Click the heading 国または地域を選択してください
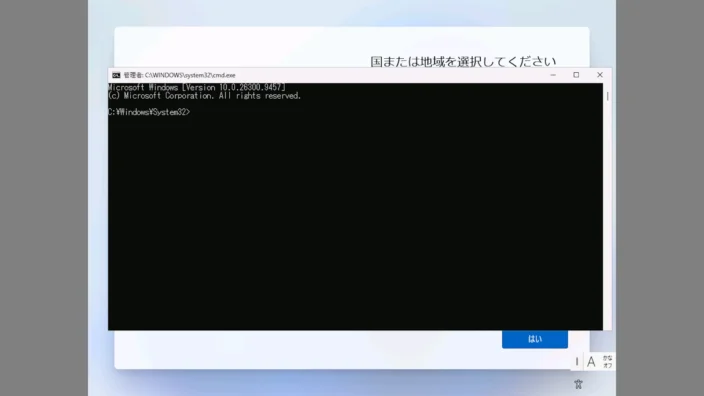Image resolution: width=704 pixels, height=396 pixels. pyautogui.click(x=463, y=62)
